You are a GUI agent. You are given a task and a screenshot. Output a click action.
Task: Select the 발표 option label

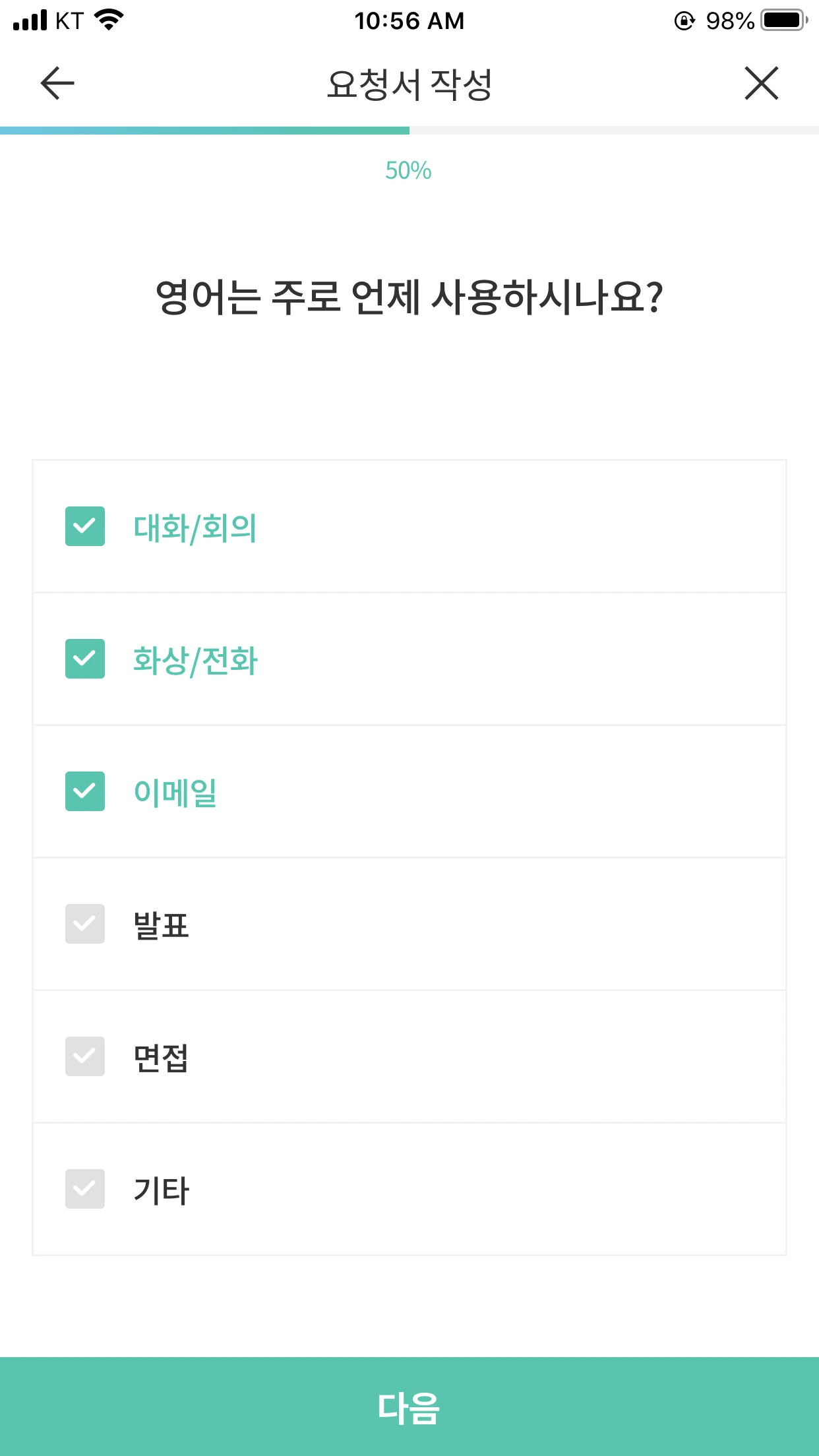[161, 925]
